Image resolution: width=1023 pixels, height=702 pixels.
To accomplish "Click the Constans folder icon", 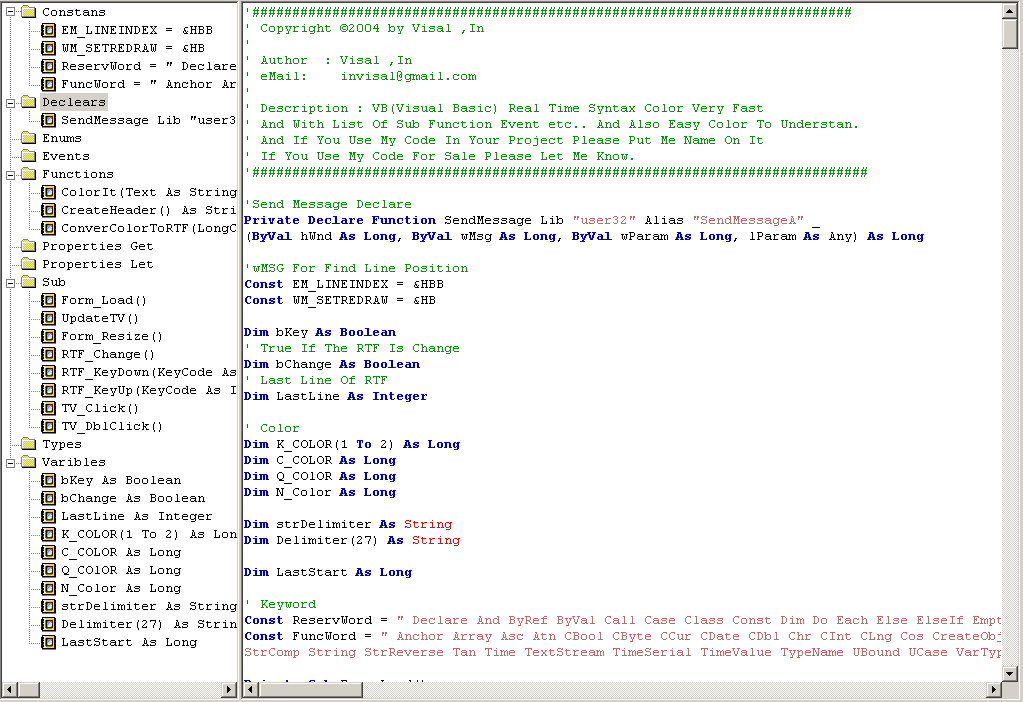I will coord(27,12).
